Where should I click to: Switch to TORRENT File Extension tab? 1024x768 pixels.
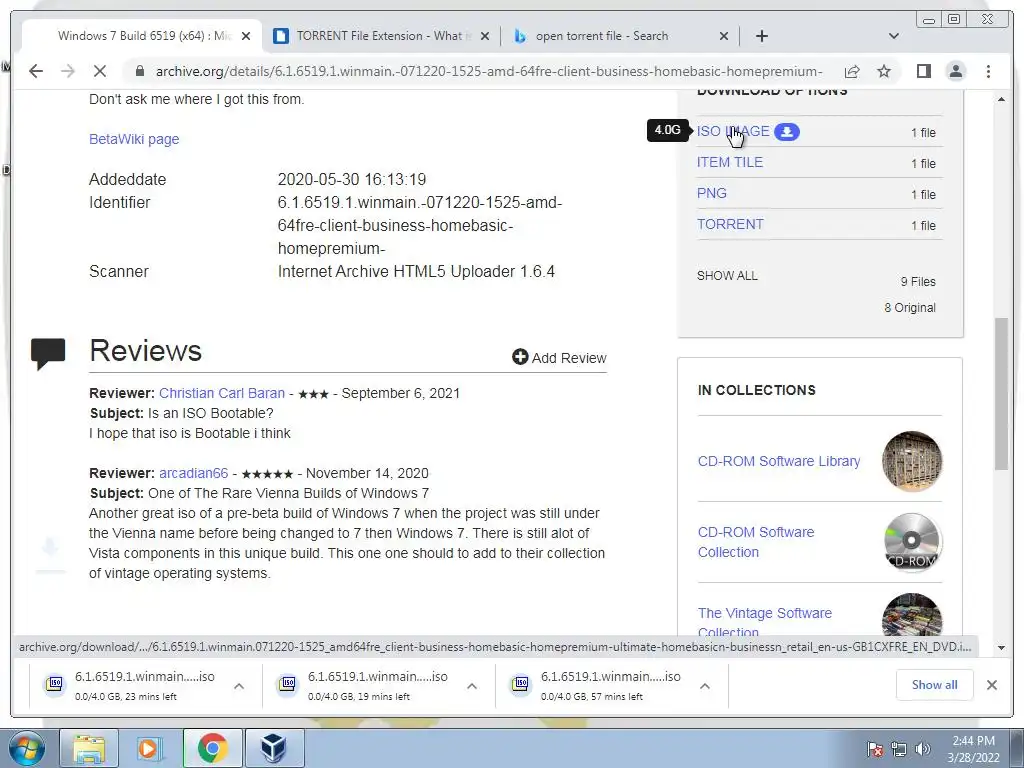381,36
